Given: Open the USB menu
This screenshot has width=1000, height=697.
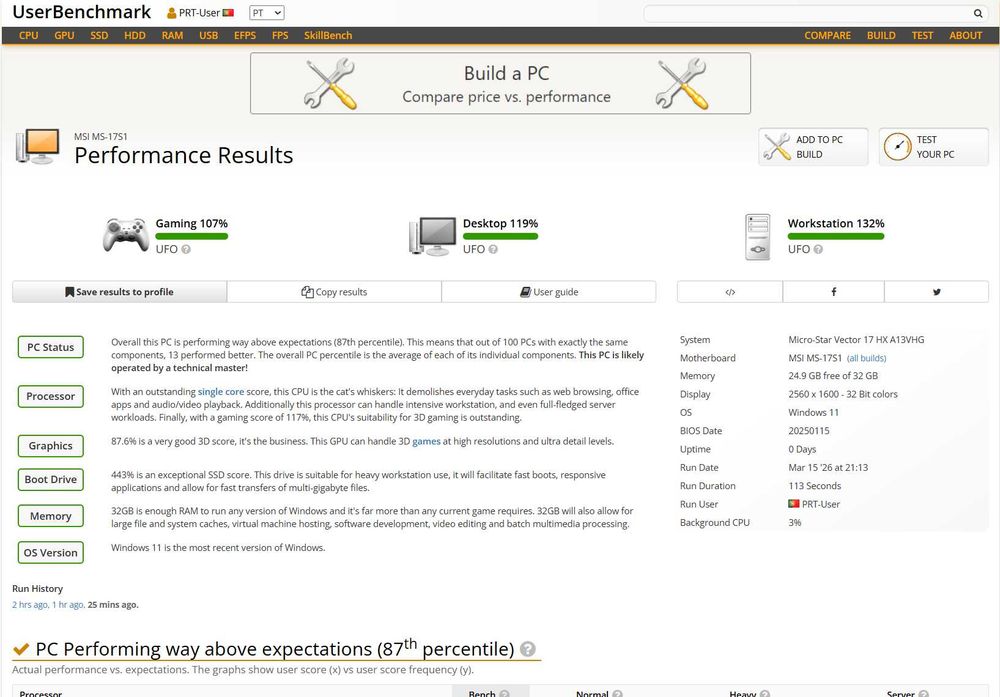Looking at the screenshot, I should tap(209, 36).
